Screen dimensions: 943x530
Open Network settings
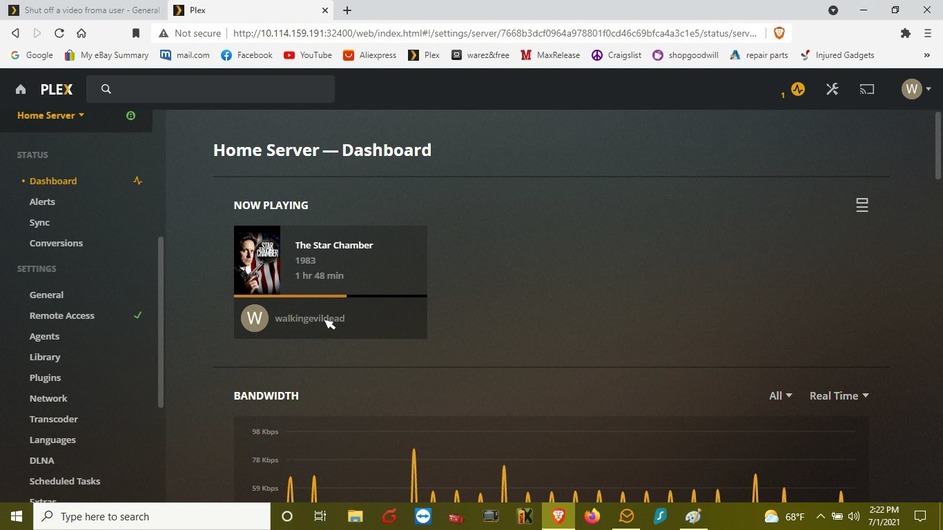coord(48,398)
